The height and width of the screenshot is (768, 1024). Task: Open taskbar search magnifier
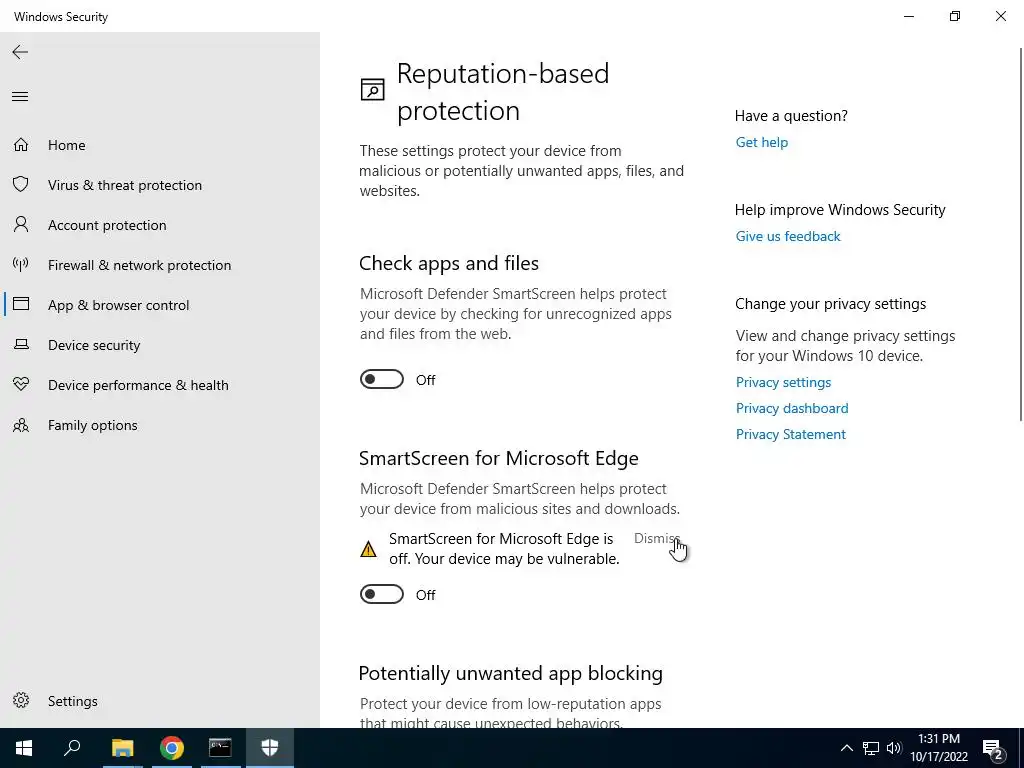72,748
